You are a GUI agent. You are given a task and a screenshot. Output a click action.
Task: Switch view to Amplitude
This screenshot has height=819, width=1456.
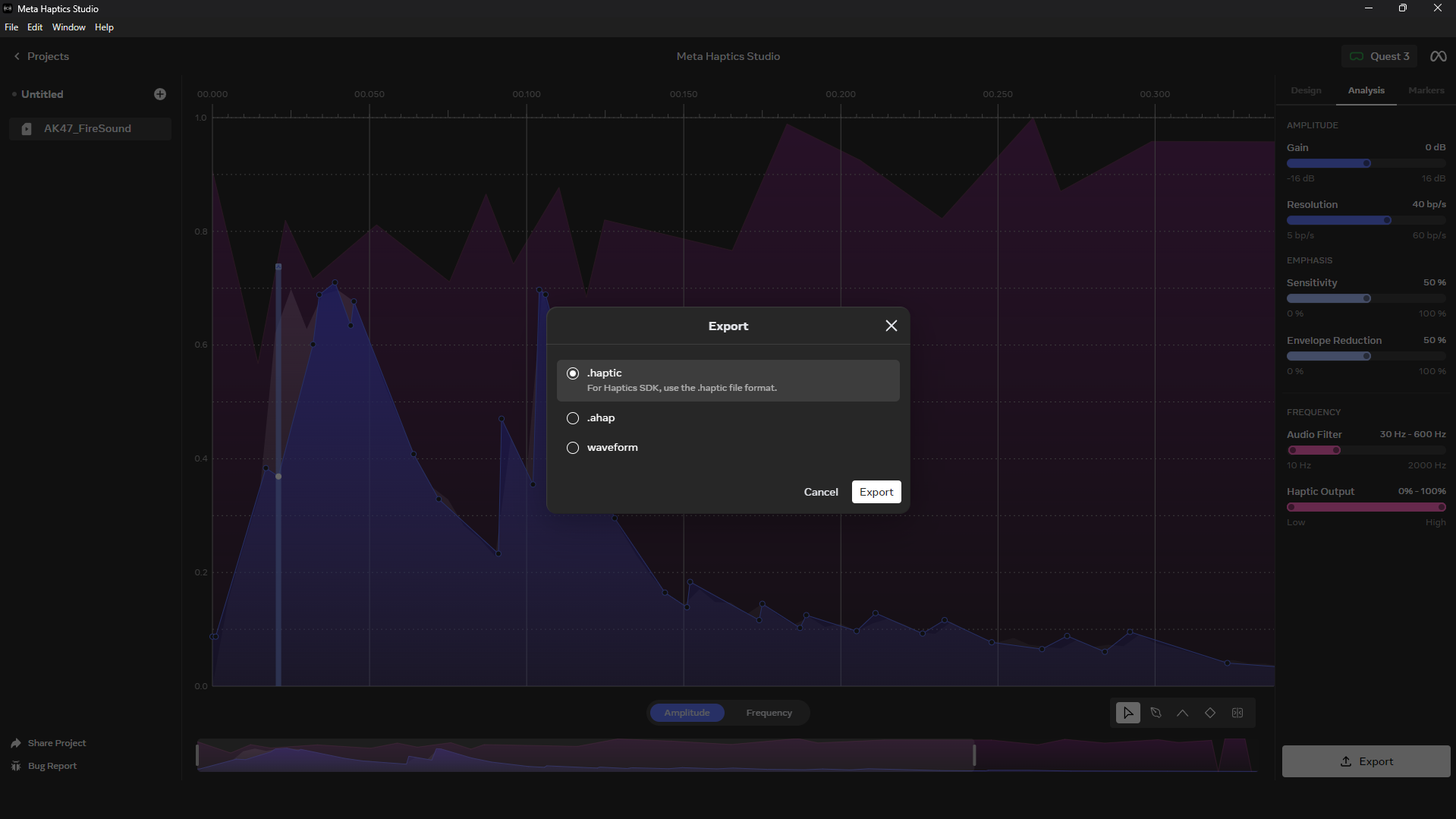[x=687, y=713]
